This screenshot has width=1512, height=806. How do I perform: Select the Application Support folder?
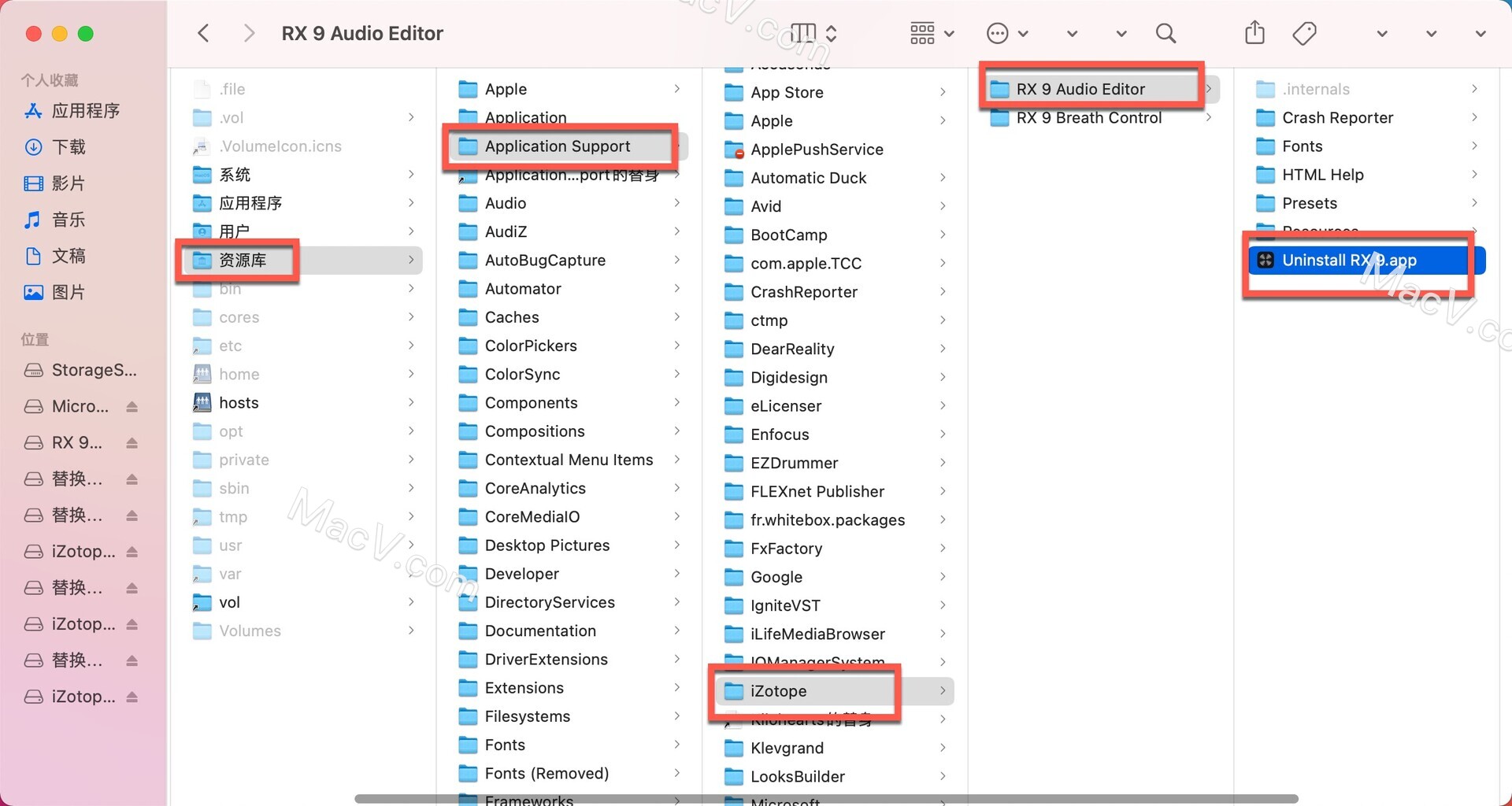click(569, 146)
